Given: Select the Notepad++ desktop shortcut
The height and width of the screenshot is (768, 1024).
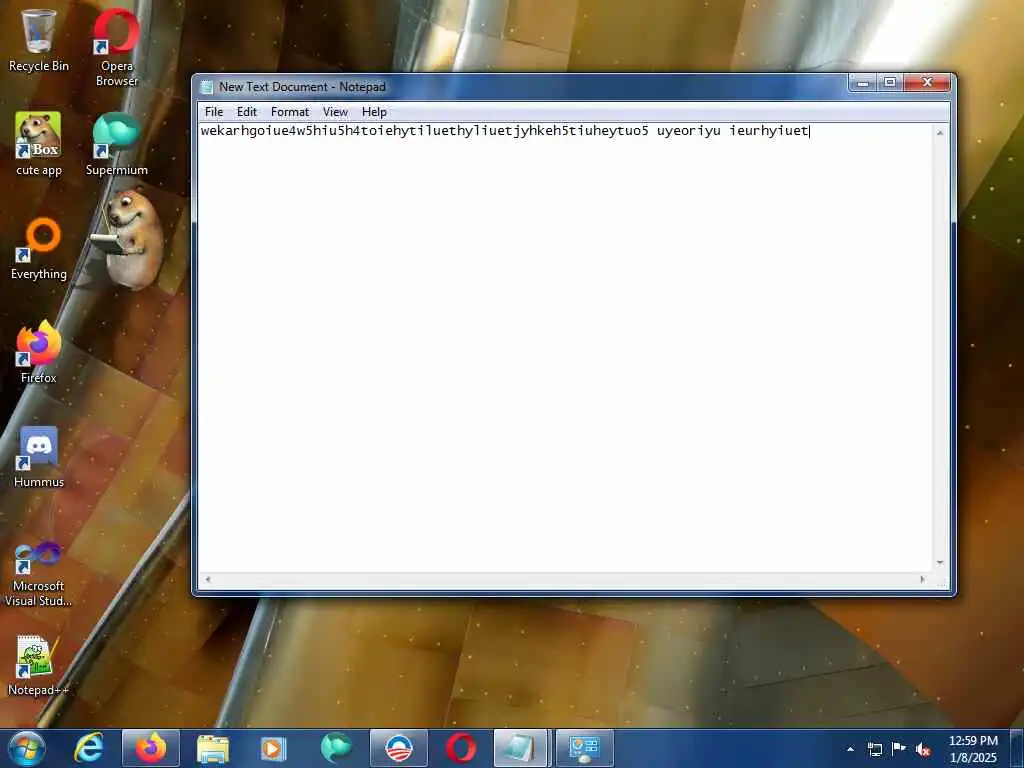Looking at the screenshot, I should pos(38,665).
